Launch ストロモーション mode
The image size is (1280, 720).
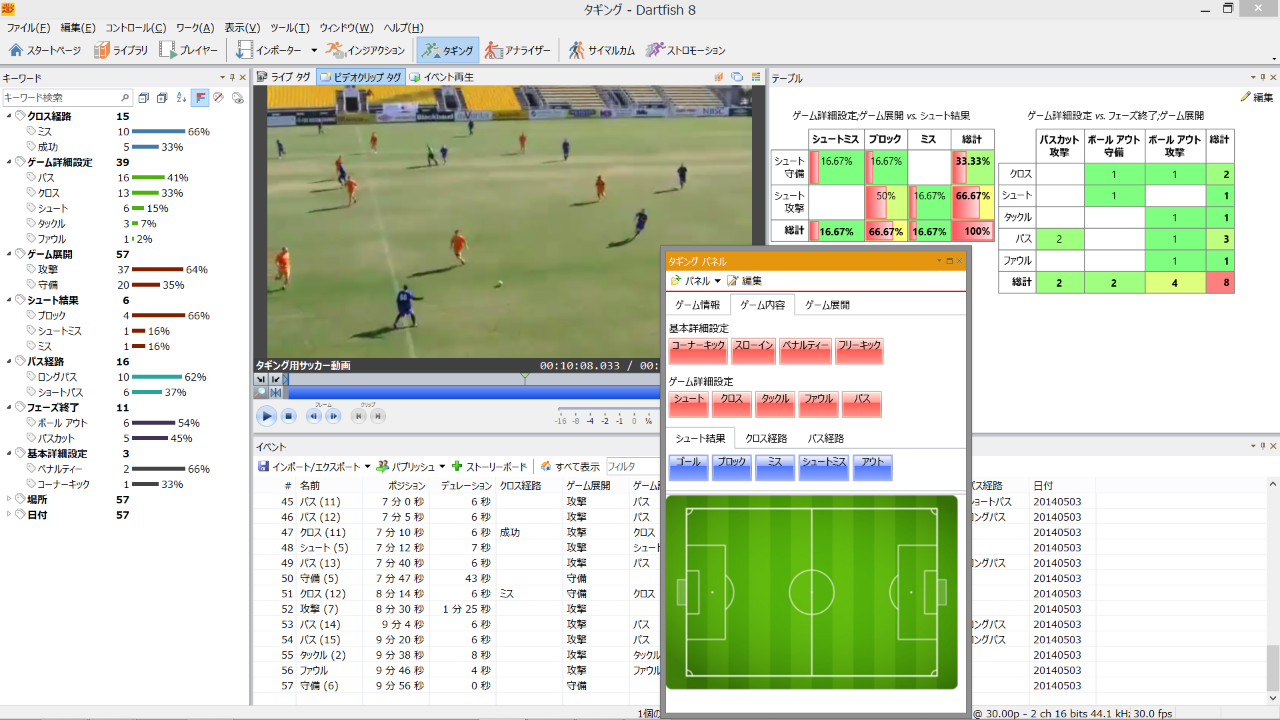tap(685, 50)
